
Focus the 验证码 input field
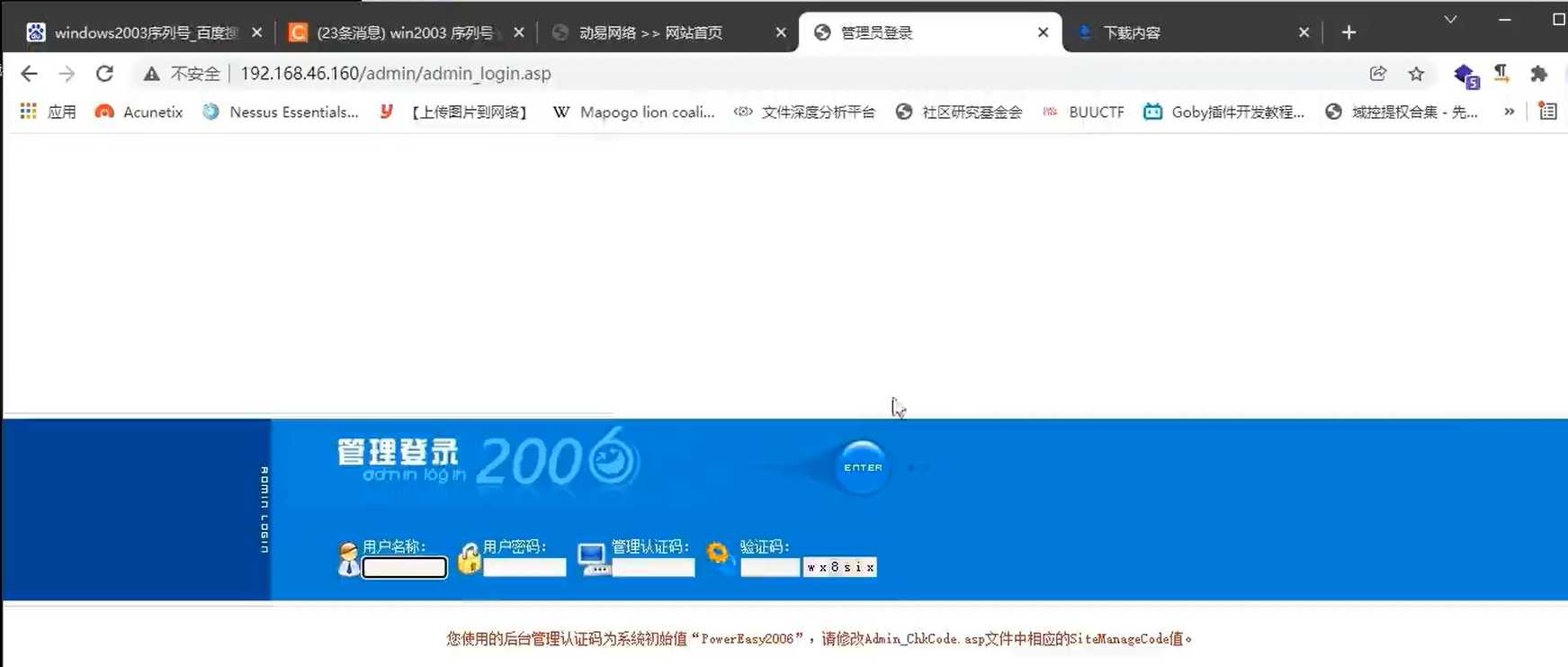click(770, 567)
